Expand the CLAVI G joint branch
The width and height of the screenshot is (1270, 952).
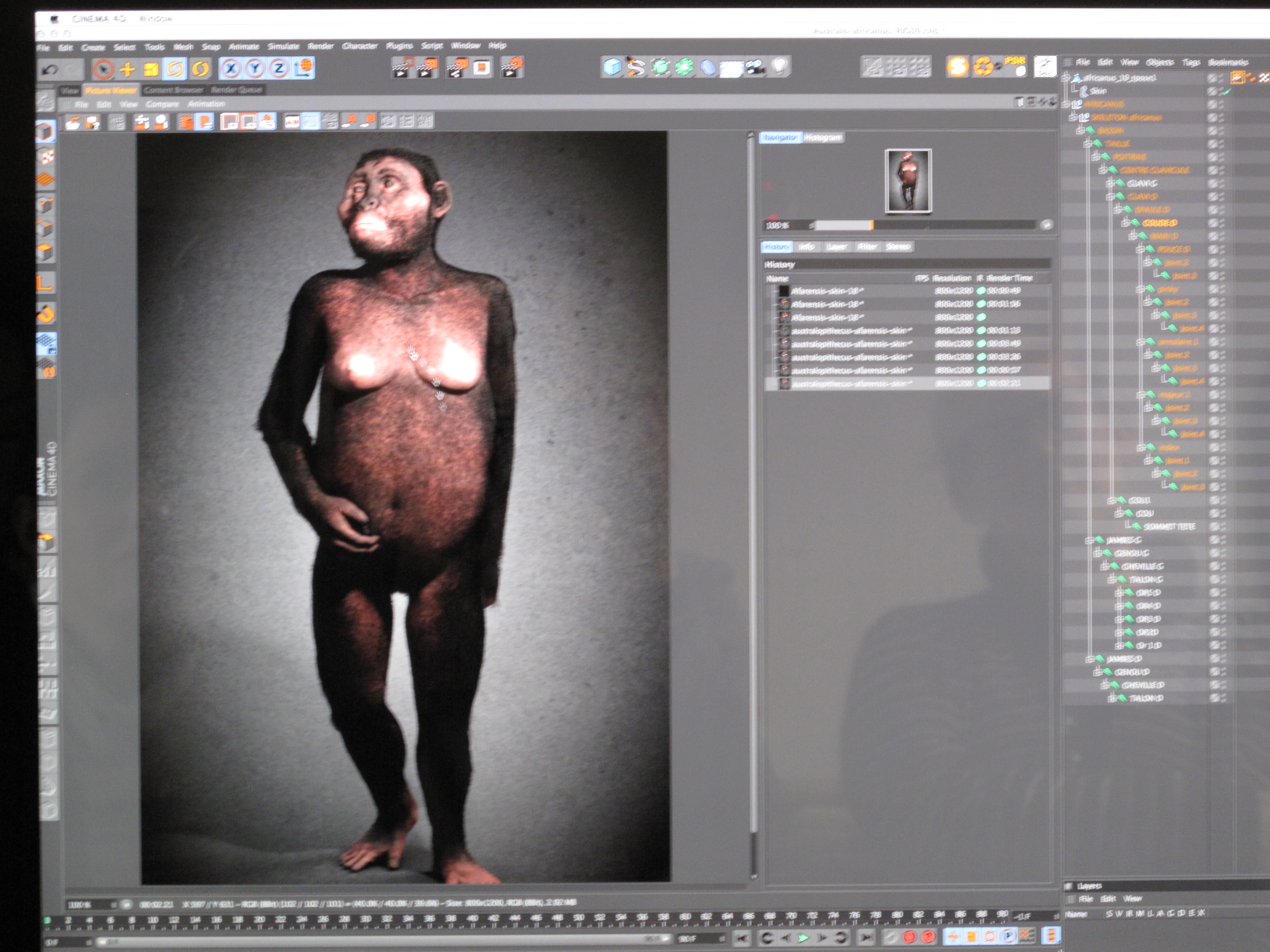[x=1110, y=183]
